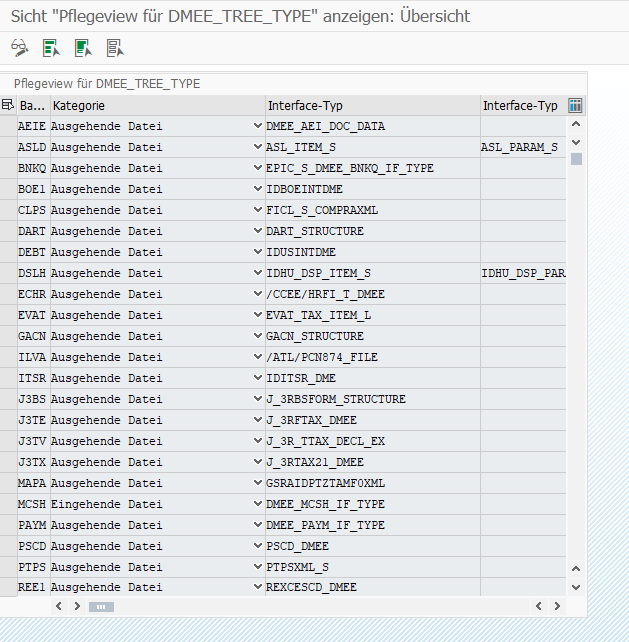The width and height of the screenshot is (629, 642).
Task: Open Kategorie dropdown for DSLH row
Action: (x=258, y=273)
